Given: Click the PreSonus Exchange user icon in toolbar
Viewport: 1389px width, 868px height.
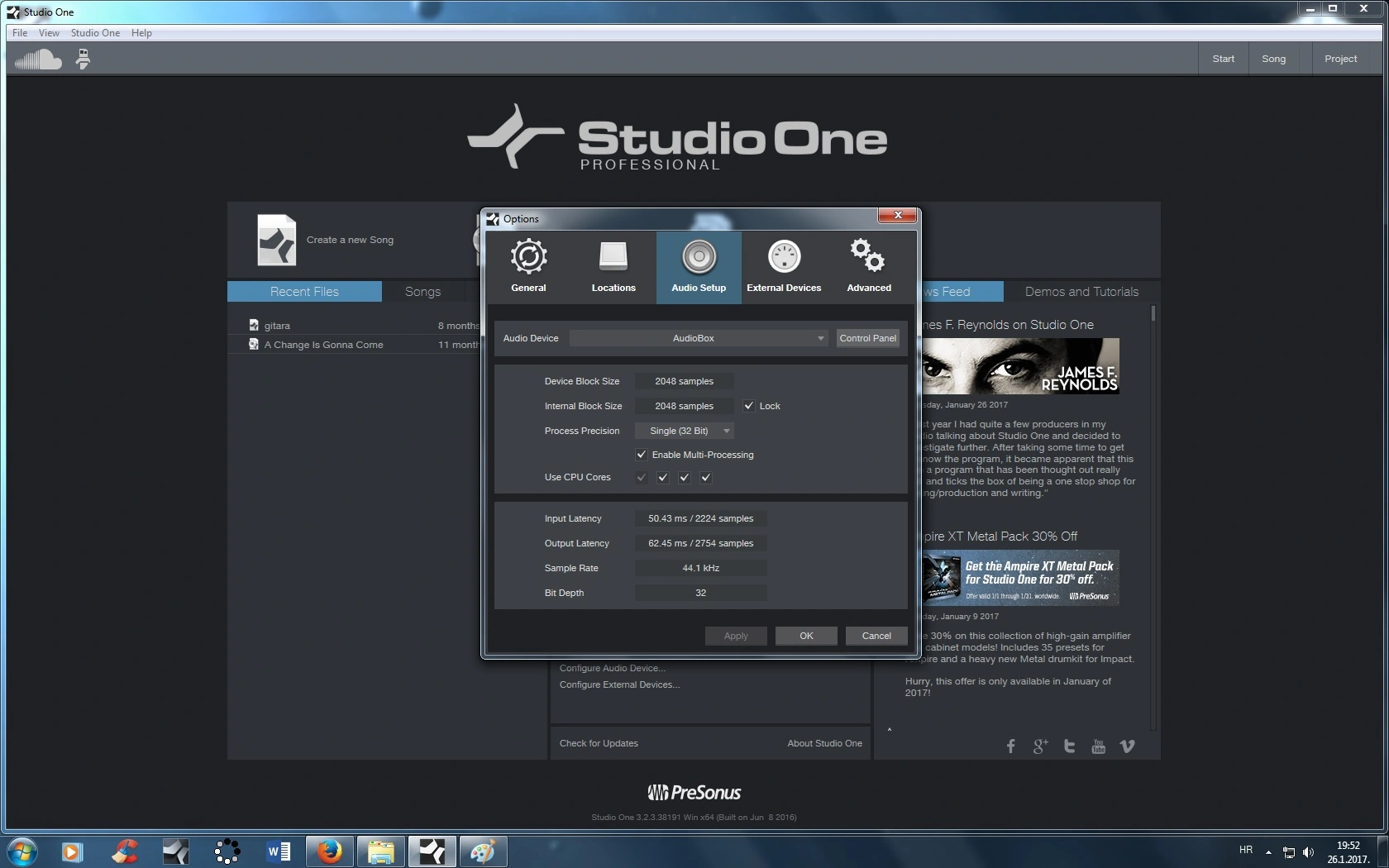Looking at the screenshot, I should [83, 60].
